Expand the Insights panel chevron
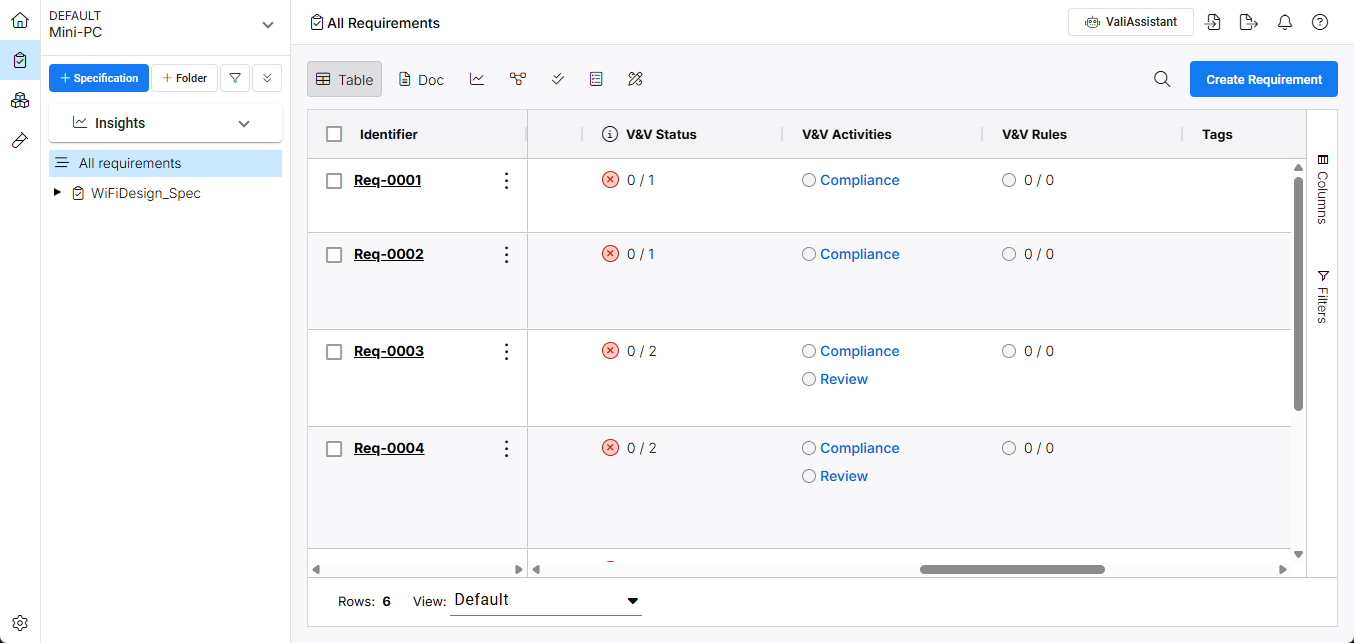 pyautogui.click(x=244, y=123)
